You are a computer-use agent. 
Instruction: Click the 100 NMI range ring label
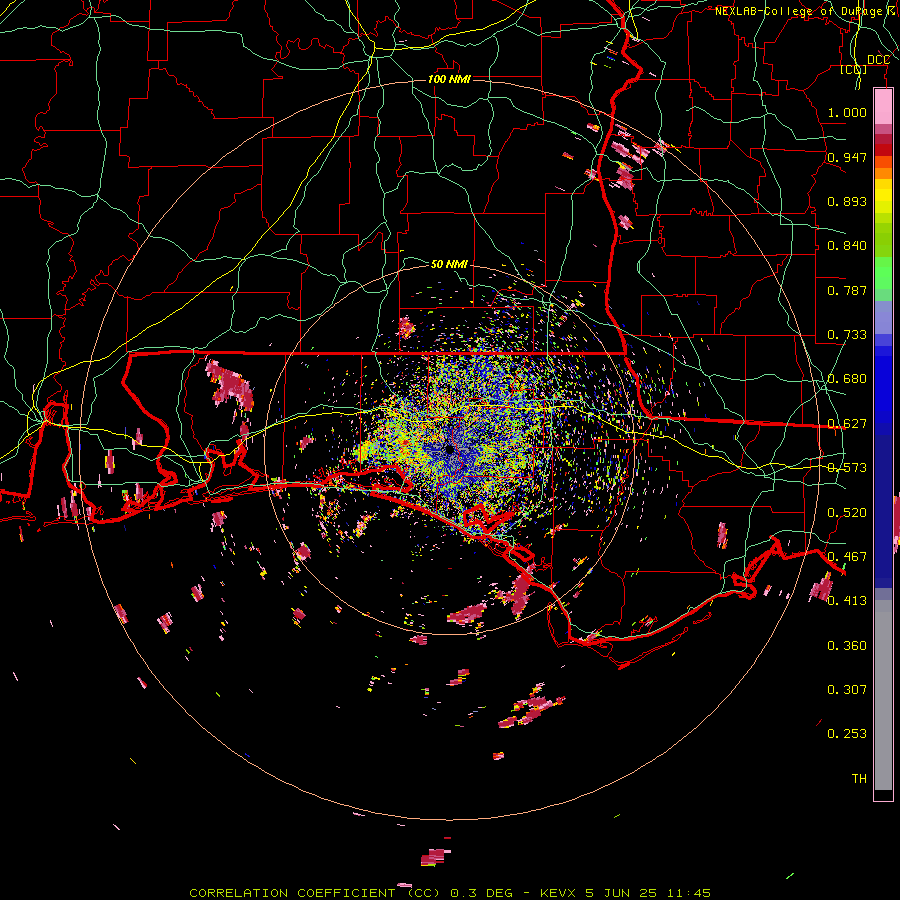449,79
